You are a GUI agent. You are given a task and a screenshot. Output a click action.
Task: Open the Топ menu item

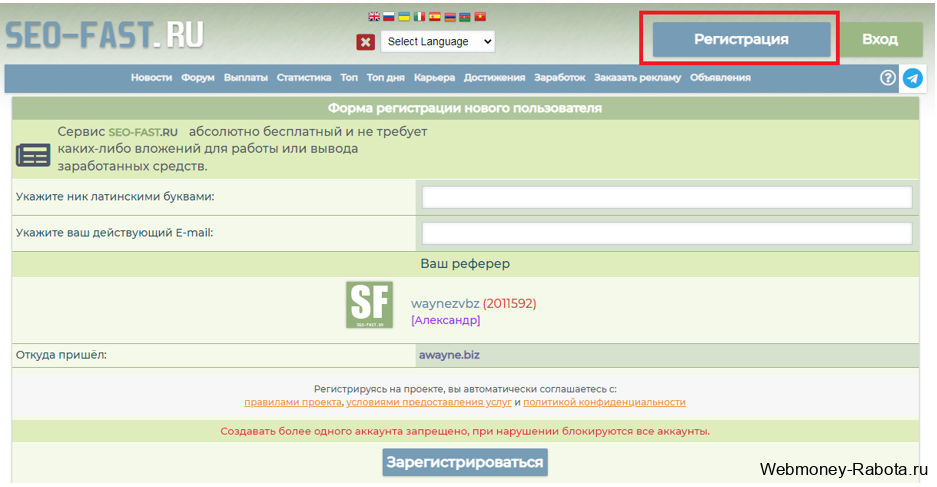point(349,78)
